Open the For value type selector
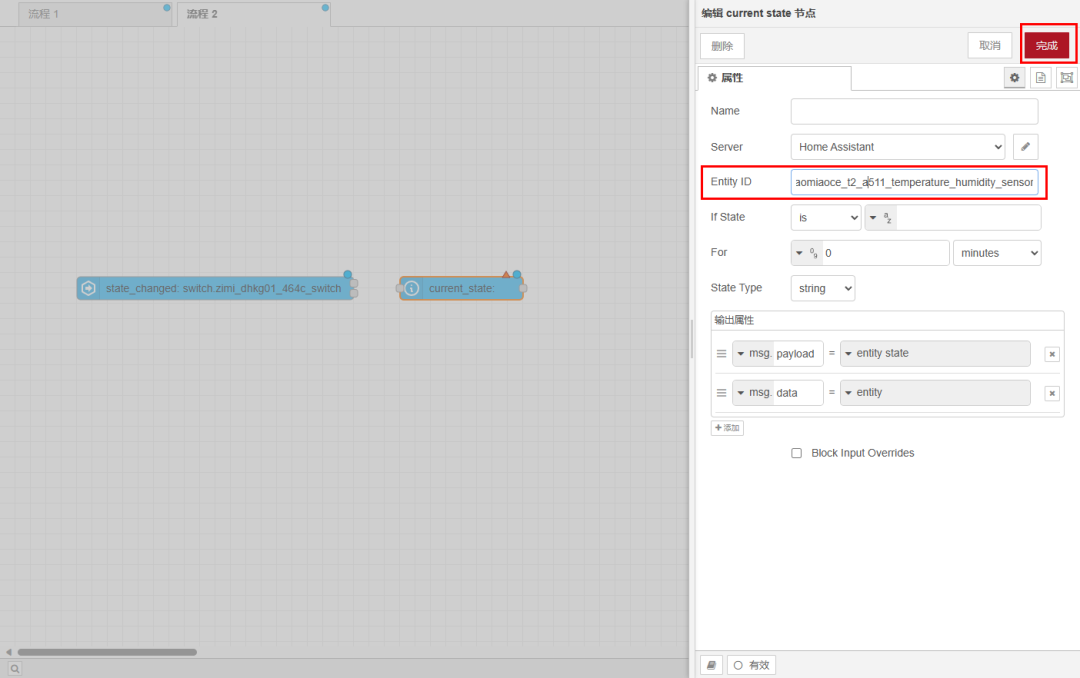The width and height of the screenshot is (1080, 678). tap(807, 253)
